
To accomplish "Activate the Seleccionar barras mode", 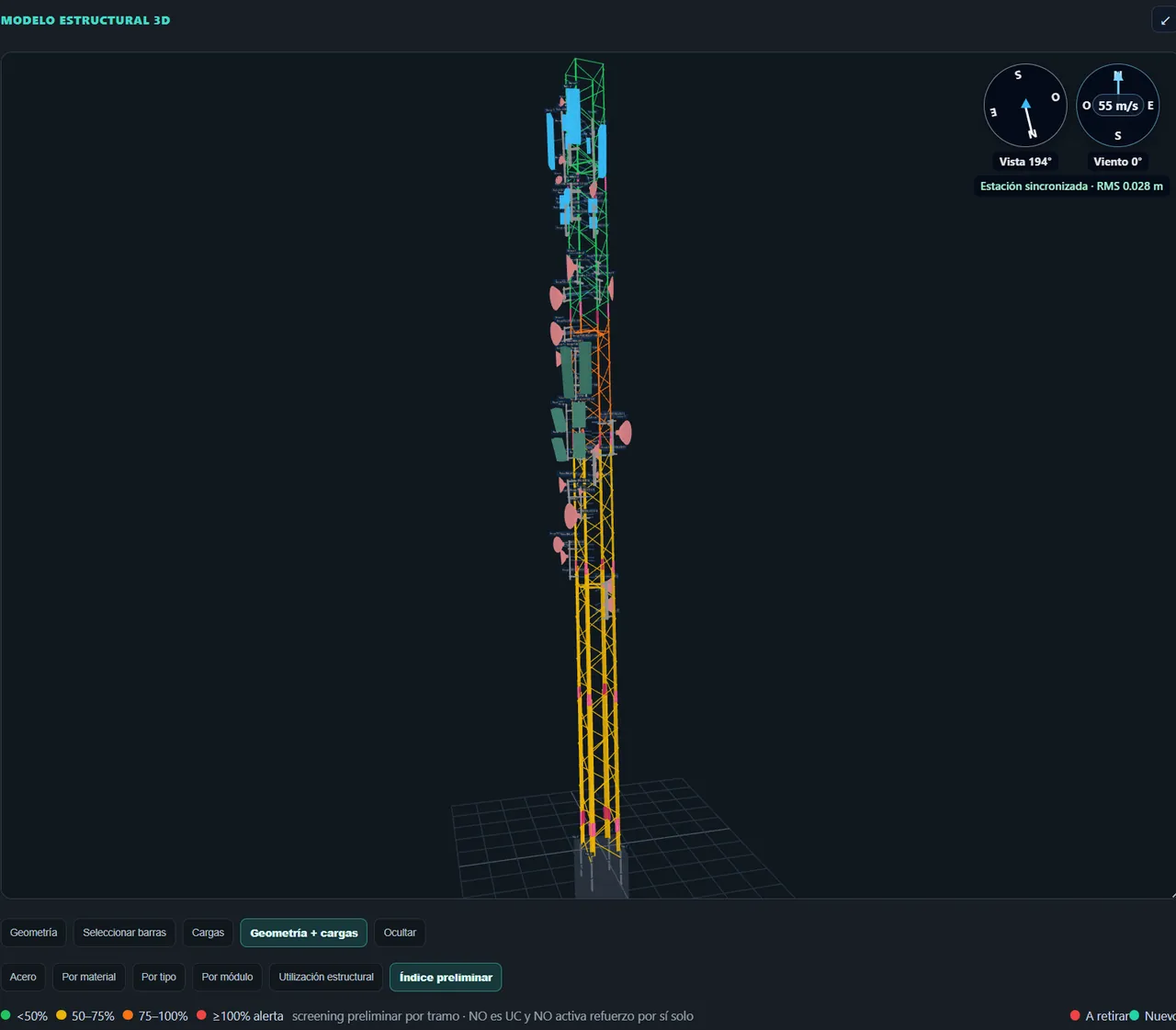I will coord(125,933).
